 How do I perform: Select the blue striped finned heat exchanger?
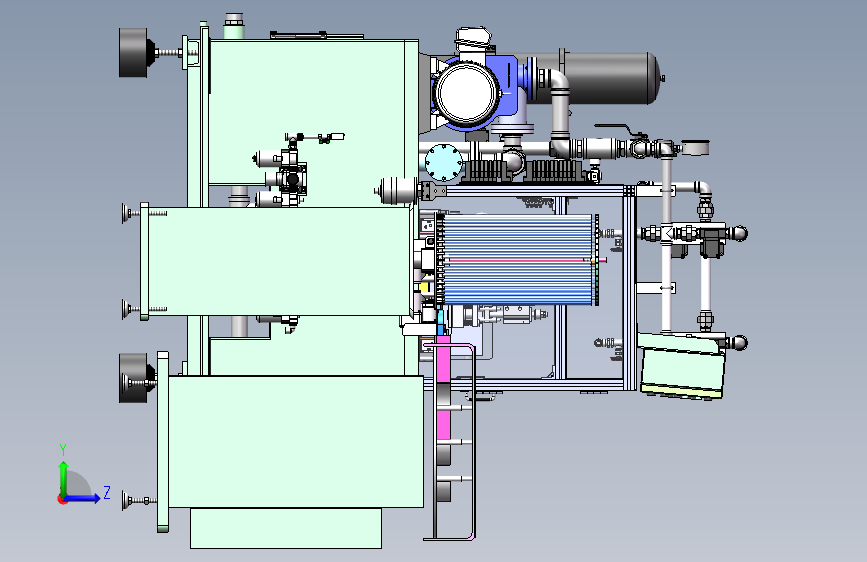pos(519,259)
